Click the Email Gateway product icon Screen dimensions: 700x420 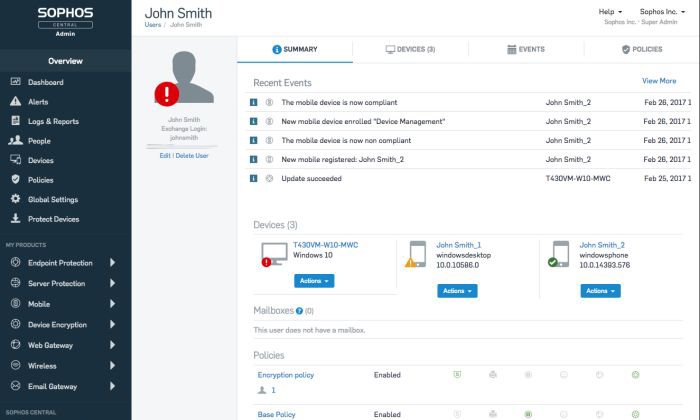16,386
